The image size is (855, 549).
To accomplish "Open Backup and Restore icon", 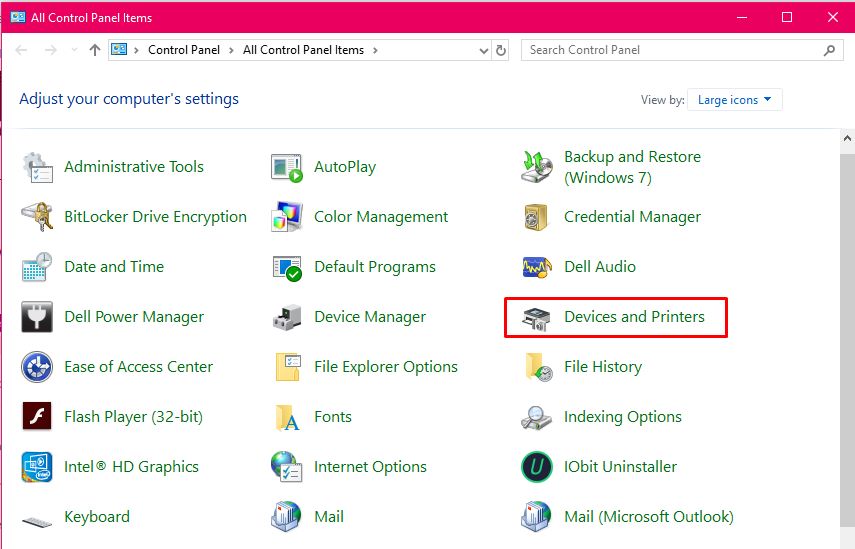I will 537,167.
